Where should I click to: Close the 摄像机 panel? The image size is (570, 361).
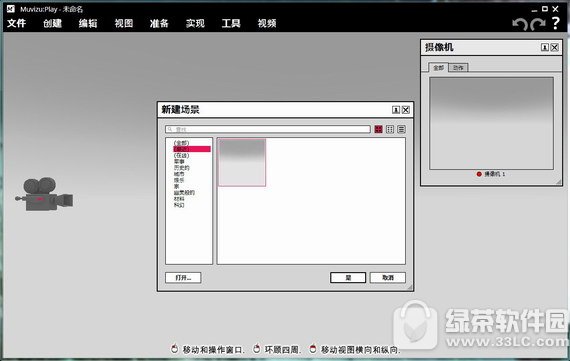(x=554, y=47)
